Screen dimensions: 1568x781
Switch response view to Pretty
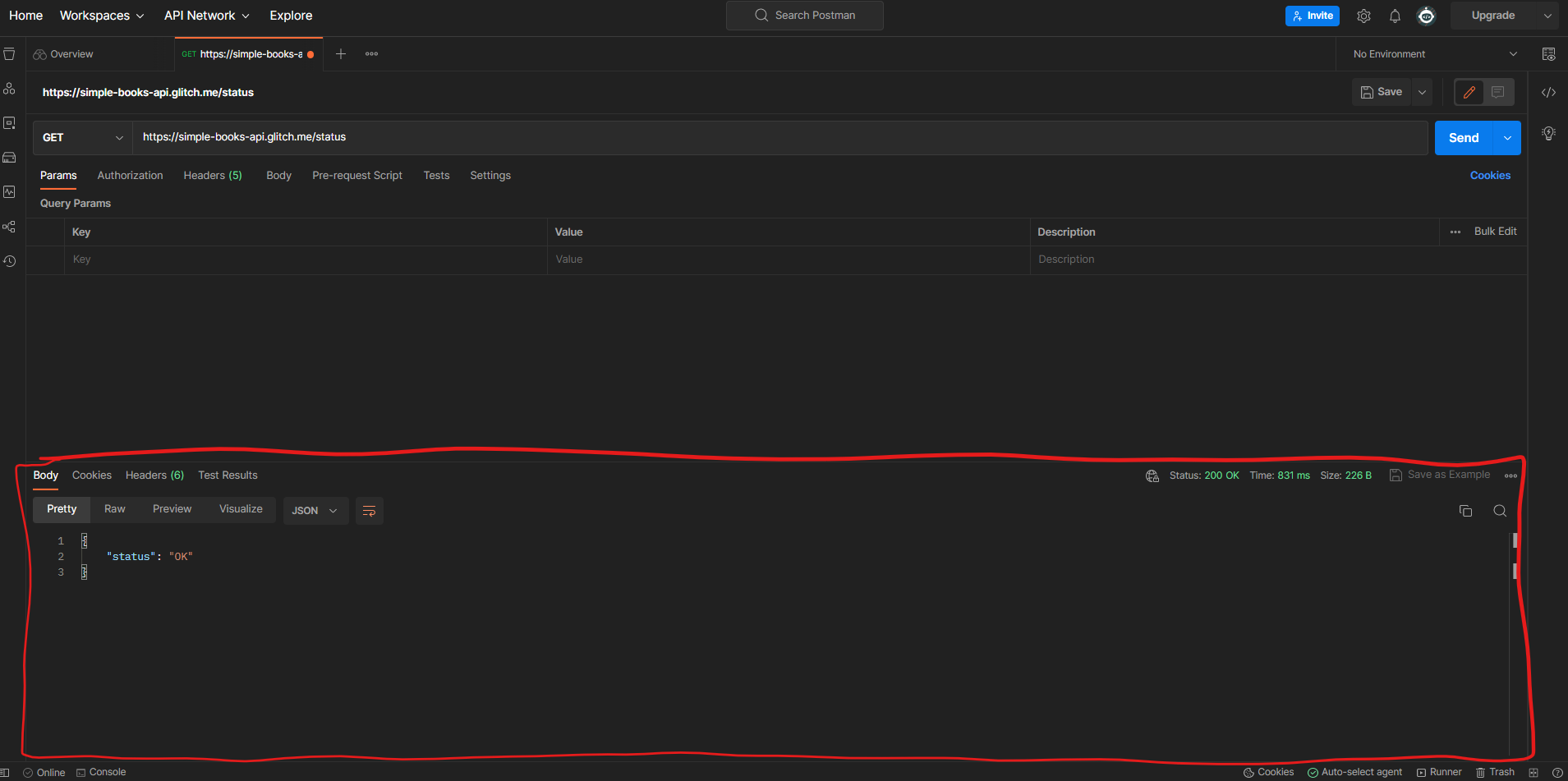(x=62, y=509)
